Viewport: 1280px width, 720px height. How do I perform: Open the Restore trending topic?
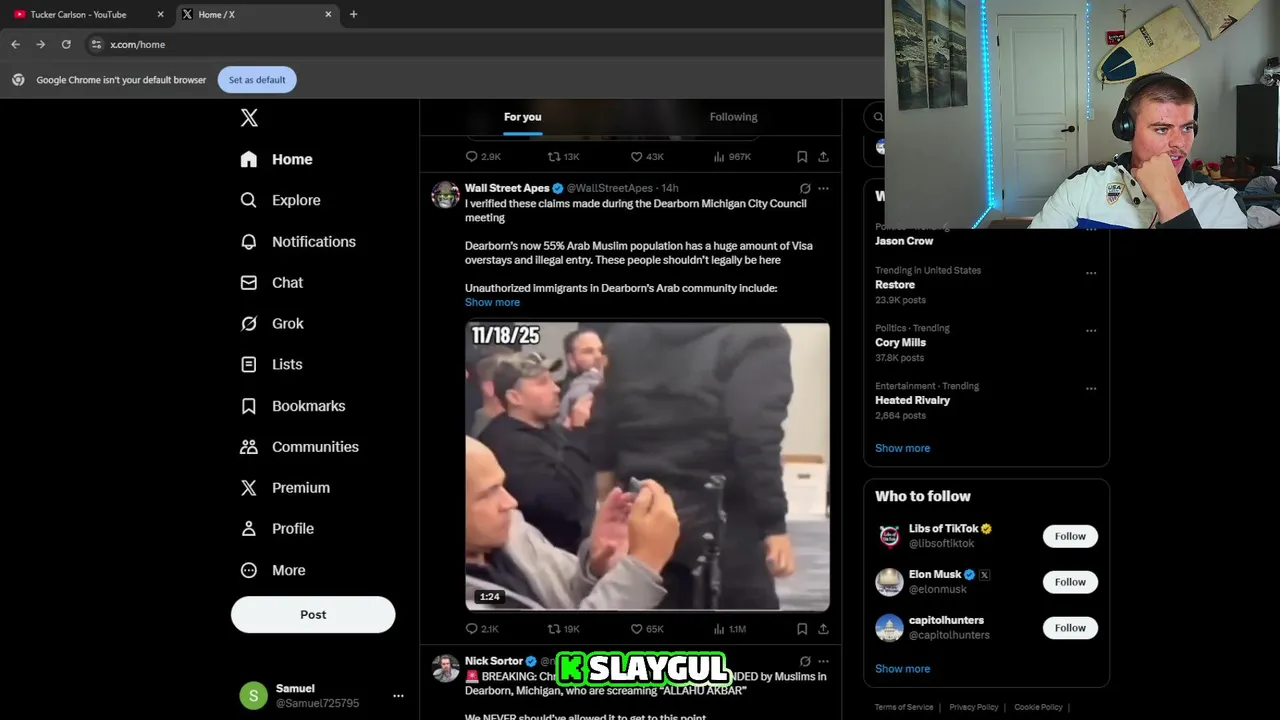tap(895, 285)
